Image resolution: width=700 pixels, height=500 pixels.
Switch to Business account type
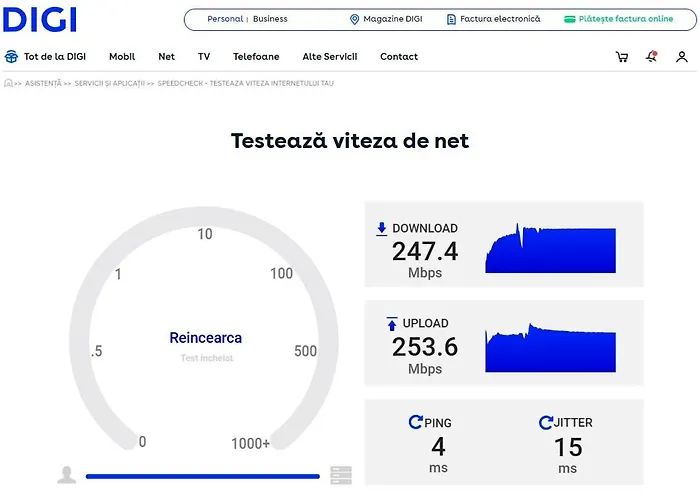270,19
